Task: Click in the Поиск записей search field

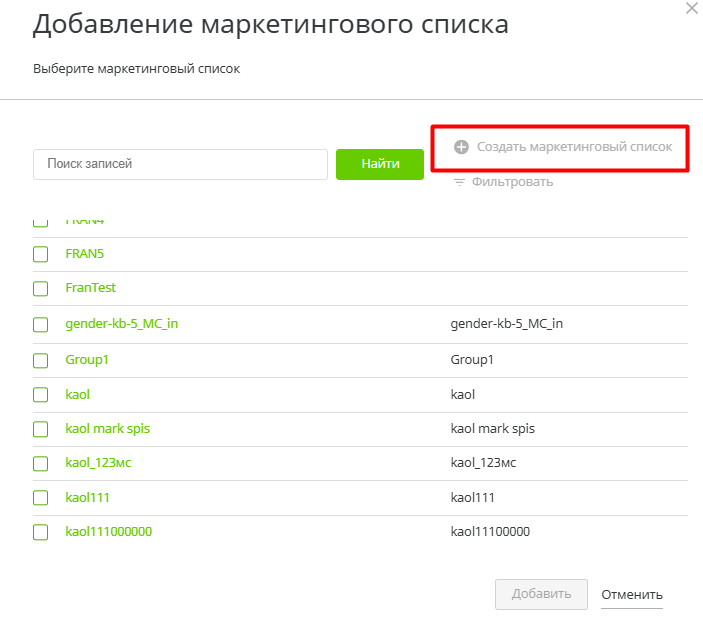Action: [180, 164]
